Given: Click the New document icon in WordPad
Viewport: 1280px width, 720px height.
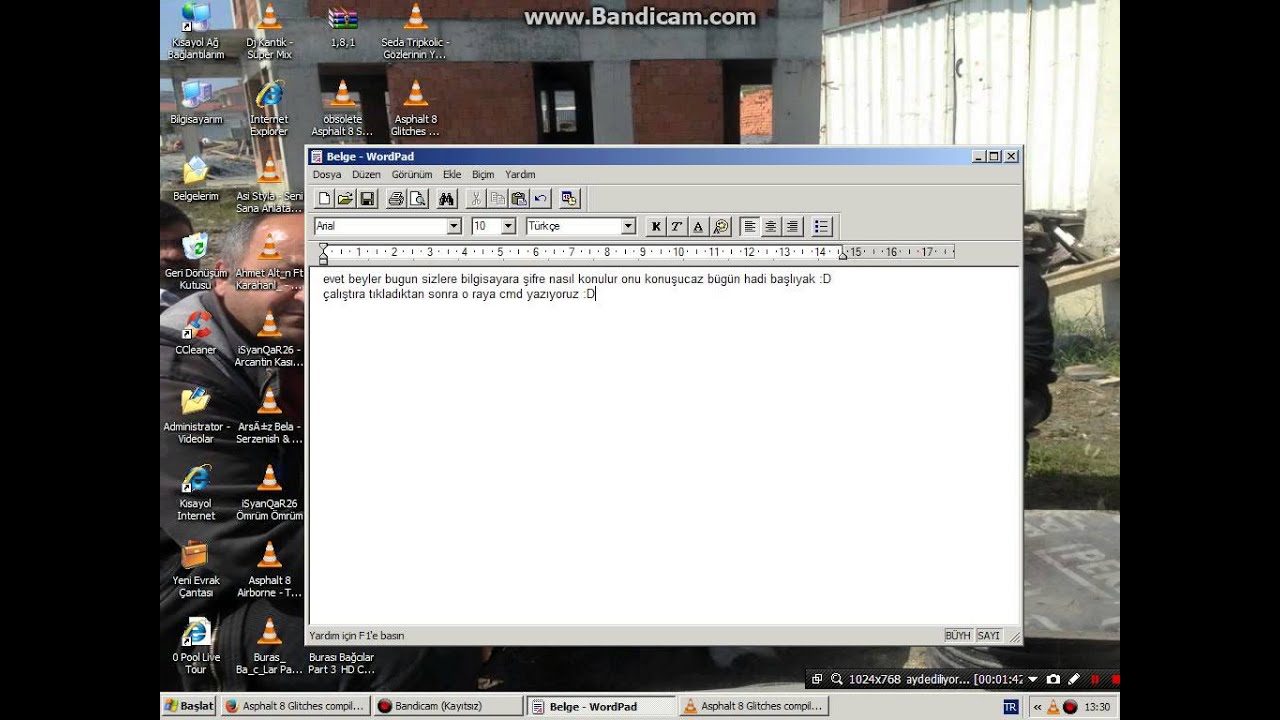Looking at the screenshot, I should [324, 199].
